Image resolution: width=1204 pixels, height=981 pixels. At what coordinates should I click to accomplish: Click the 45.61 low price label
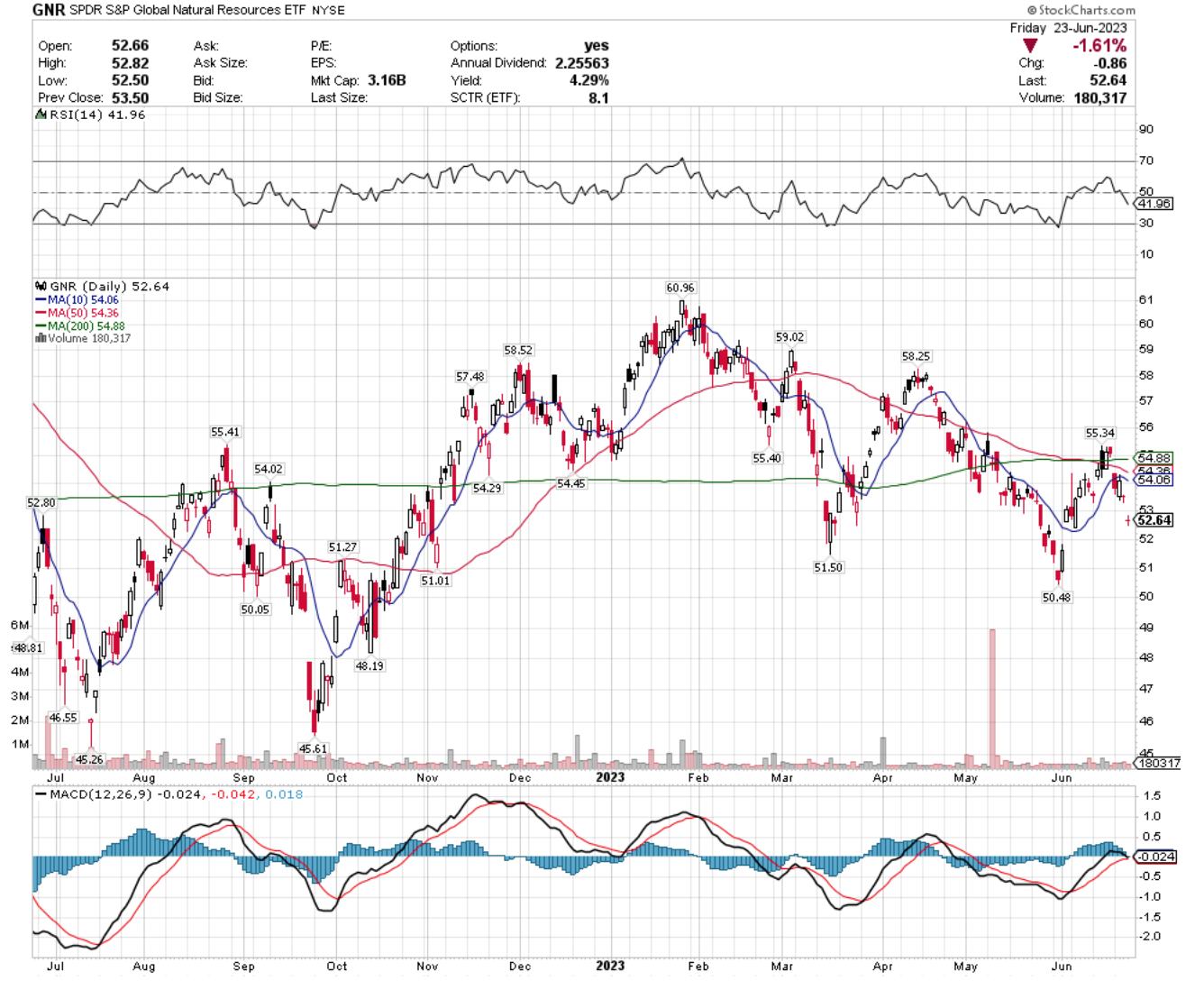(313, 748)
